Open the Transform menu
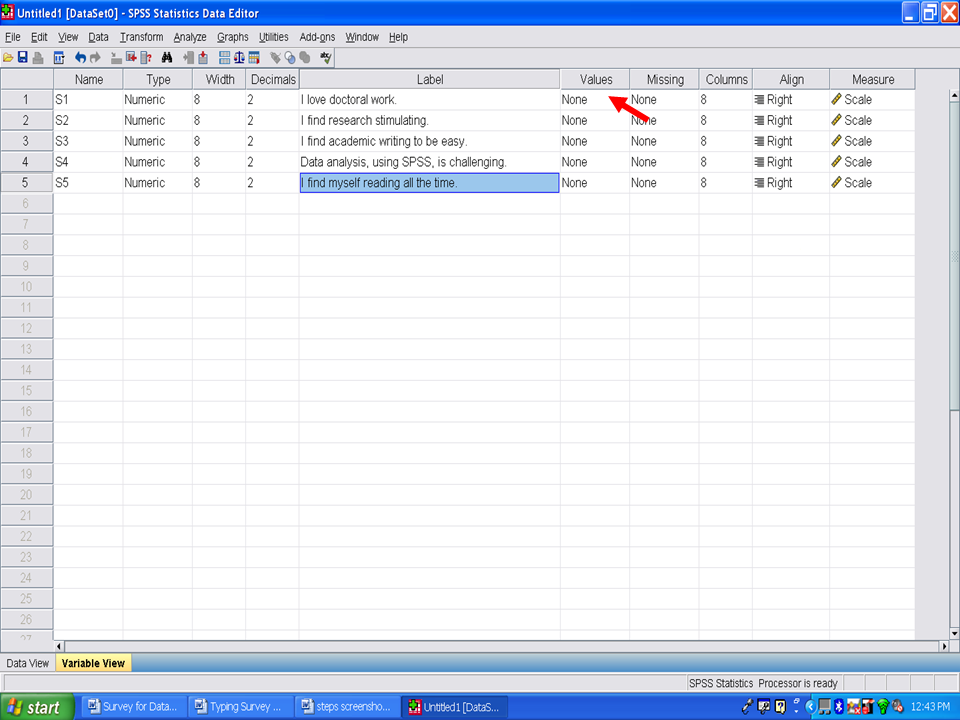Image resolution: width=960 pixels, height=720 pixels. [141, 37]
